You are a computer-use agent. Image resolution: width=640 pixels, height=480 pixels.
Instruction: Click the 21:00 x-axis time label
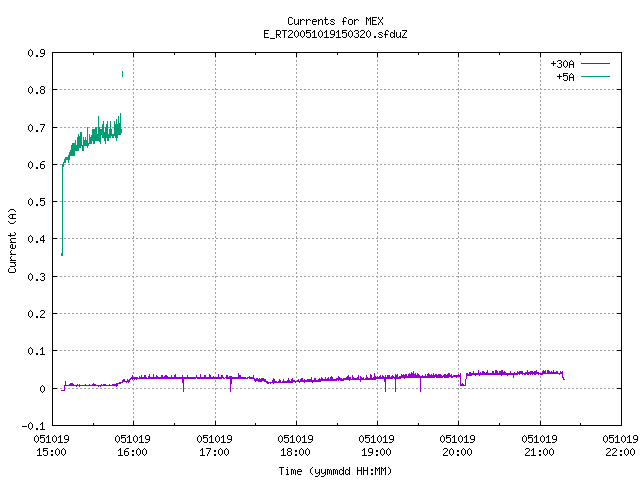pyautogui.click(x=539, y=452)
